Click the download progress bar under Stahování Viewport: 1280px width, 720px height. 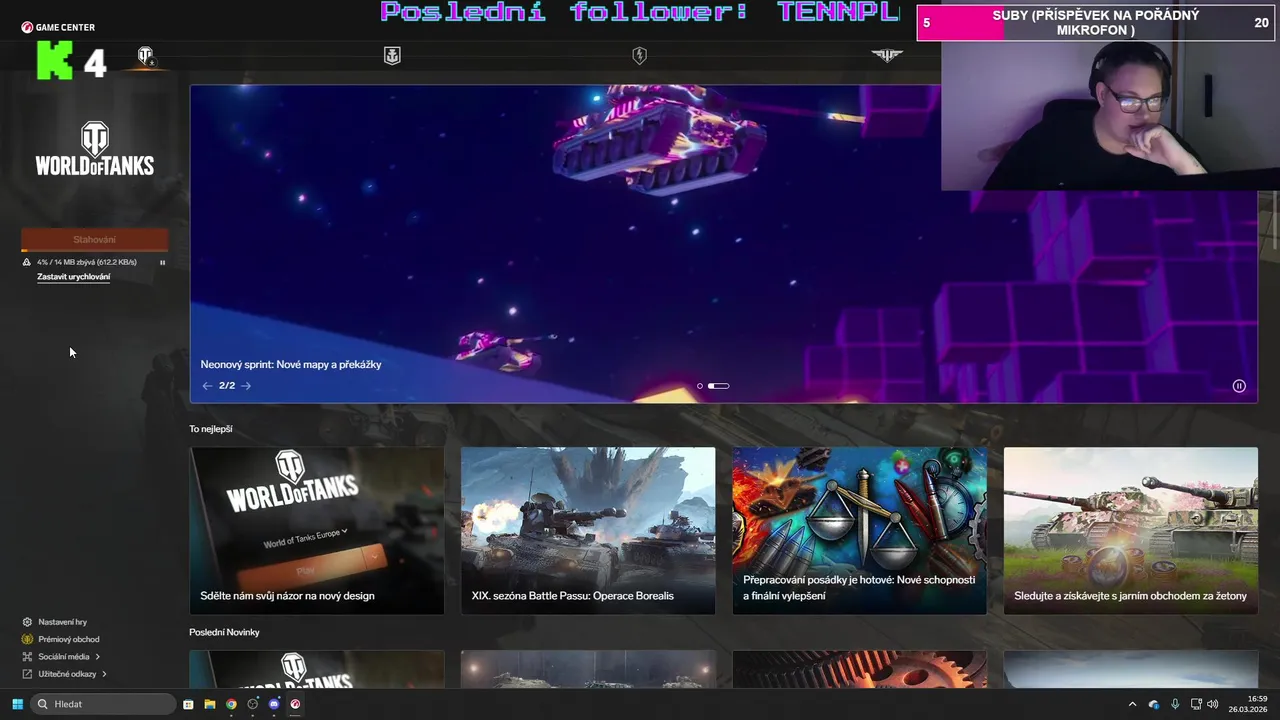coord(95,250)
